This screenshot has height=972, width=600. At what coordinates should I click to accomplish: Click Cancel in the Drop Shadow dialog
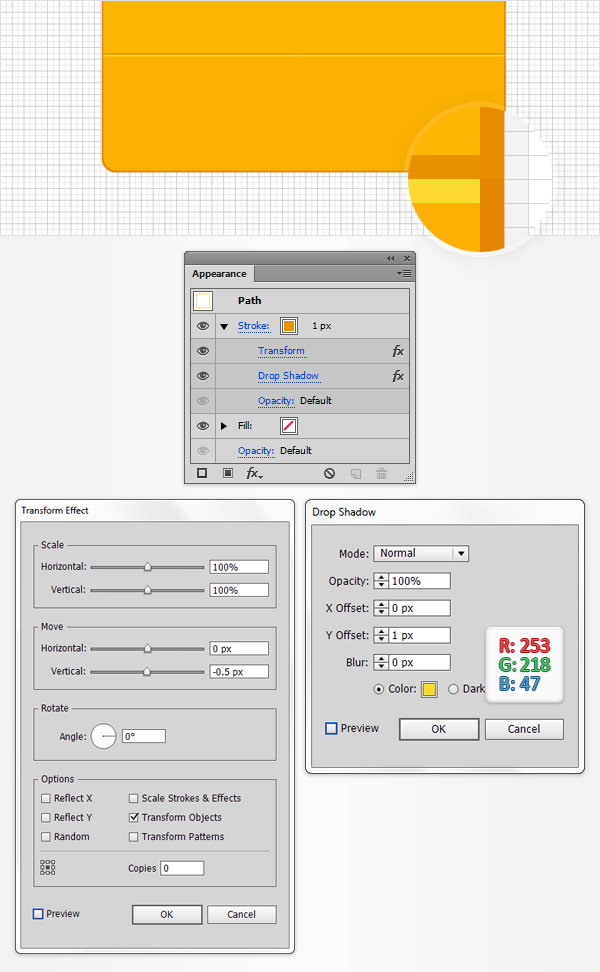tap(524, 729)
